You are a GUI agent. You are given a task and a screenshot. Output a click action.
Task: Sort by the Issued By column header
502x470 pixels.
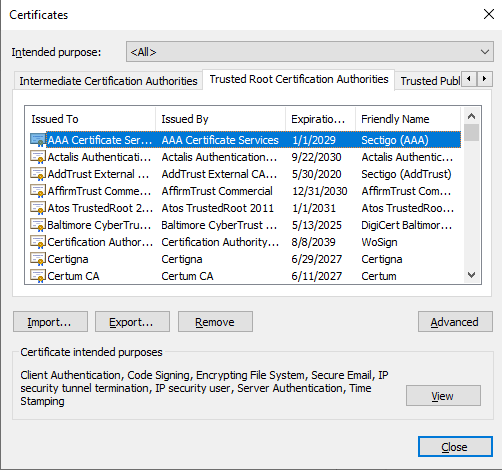(220, 119)
